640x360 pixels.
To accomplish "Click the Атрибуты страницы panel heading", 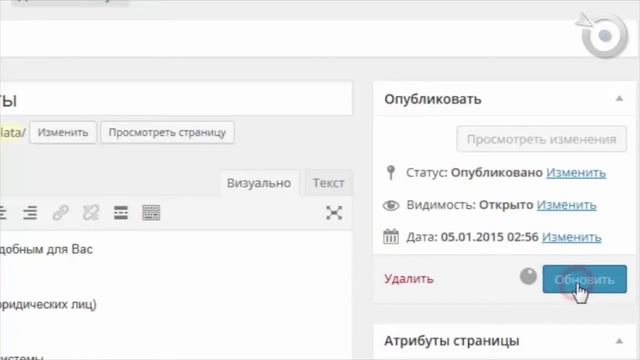I will 451,341.
